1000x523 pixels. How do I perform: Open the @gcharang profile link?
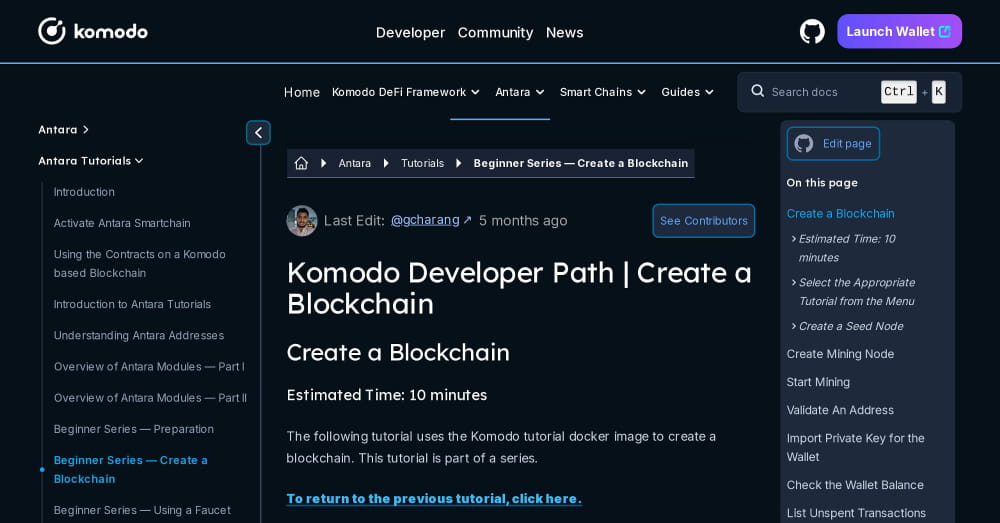tap(425, 220)
